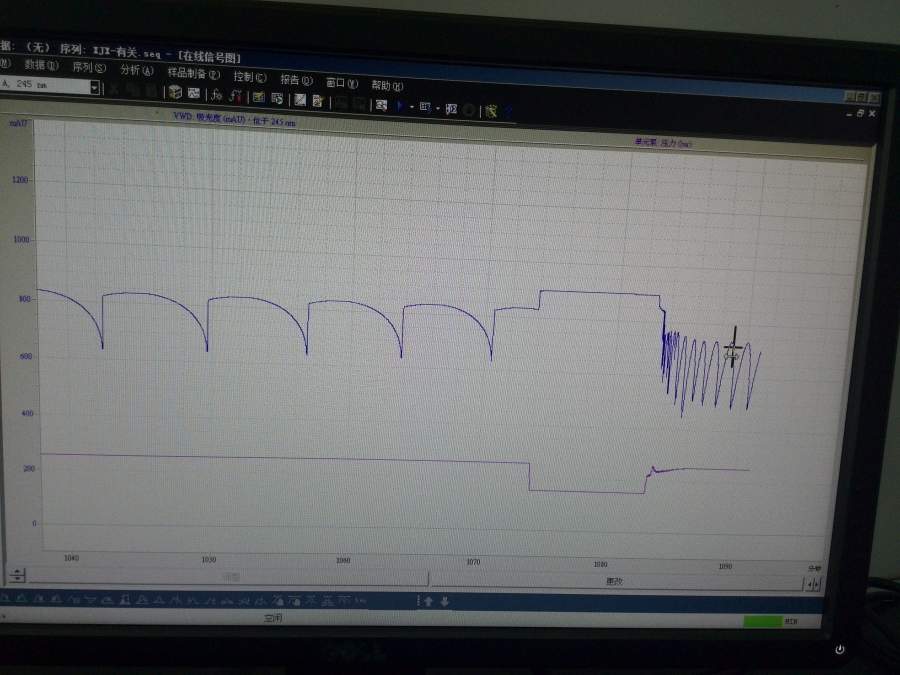Viewport: 900px width, 675px height.
Task: Click the magnifier window toolbar icon
Action: (381, 105)
